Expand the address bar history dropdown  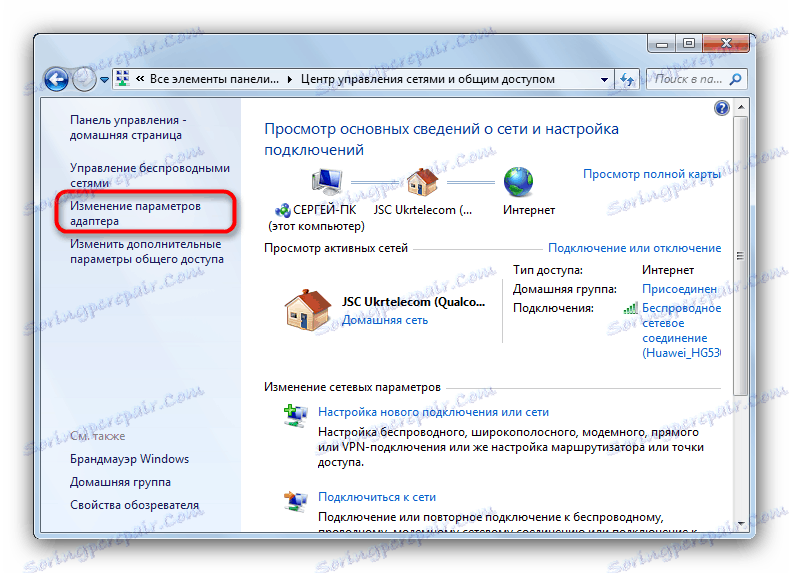coord(604,80)
